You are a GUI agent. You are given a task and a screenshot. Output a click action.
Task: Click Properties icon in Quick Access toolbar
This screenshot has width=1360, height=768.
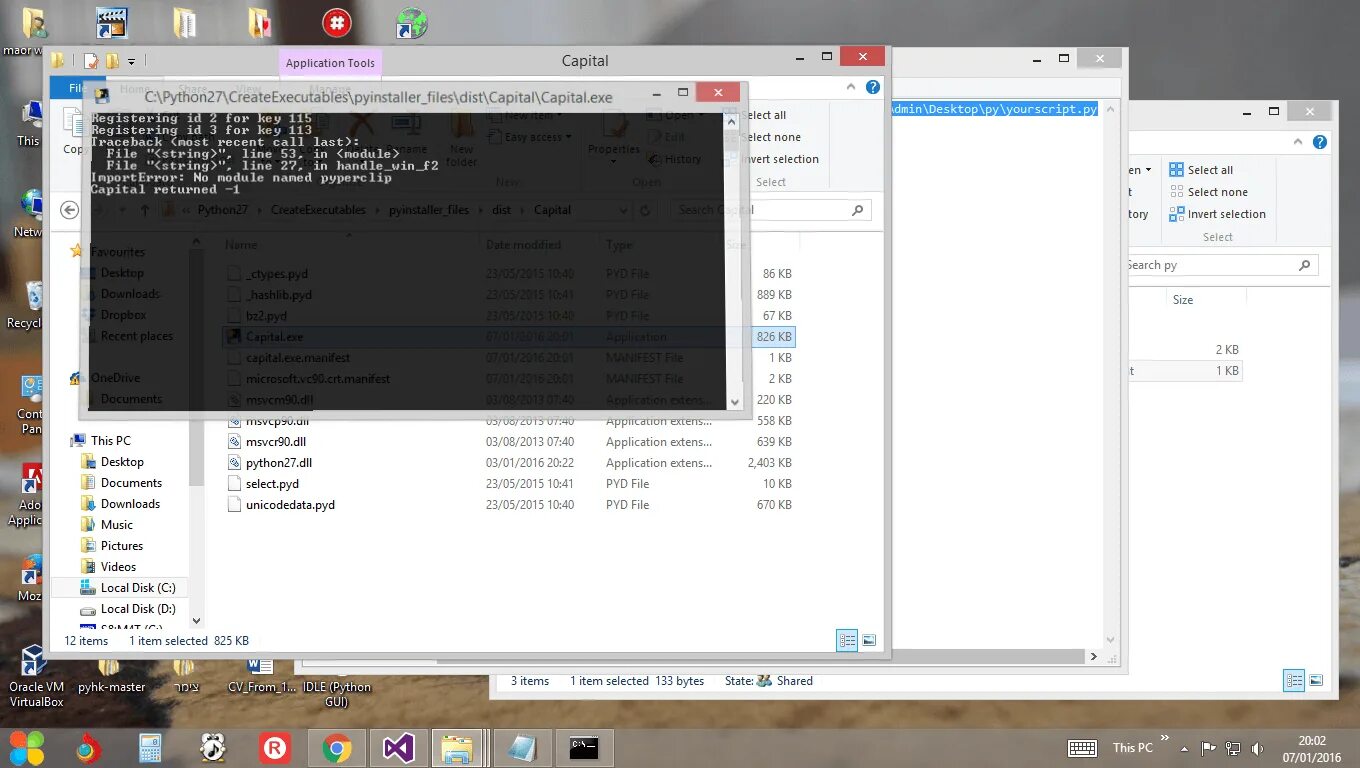(x=91, y=61)
